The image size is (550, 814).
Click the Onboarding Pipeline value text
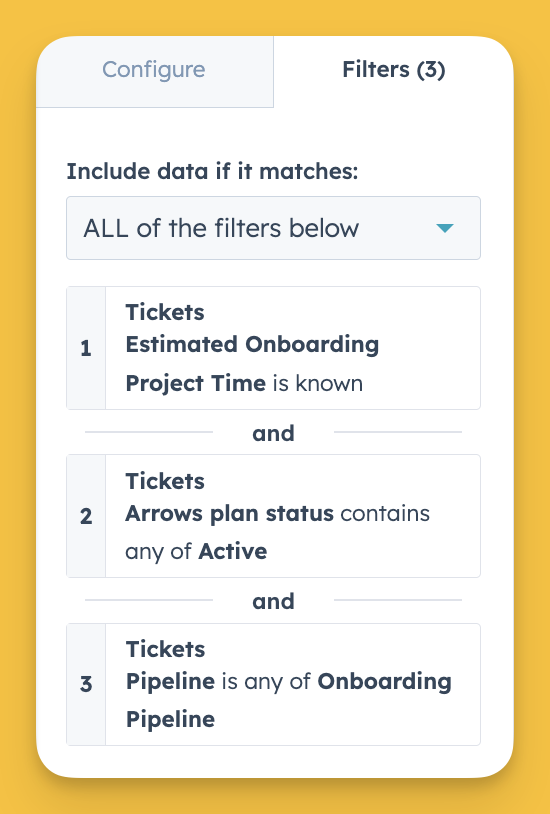(x=288, y=700)
